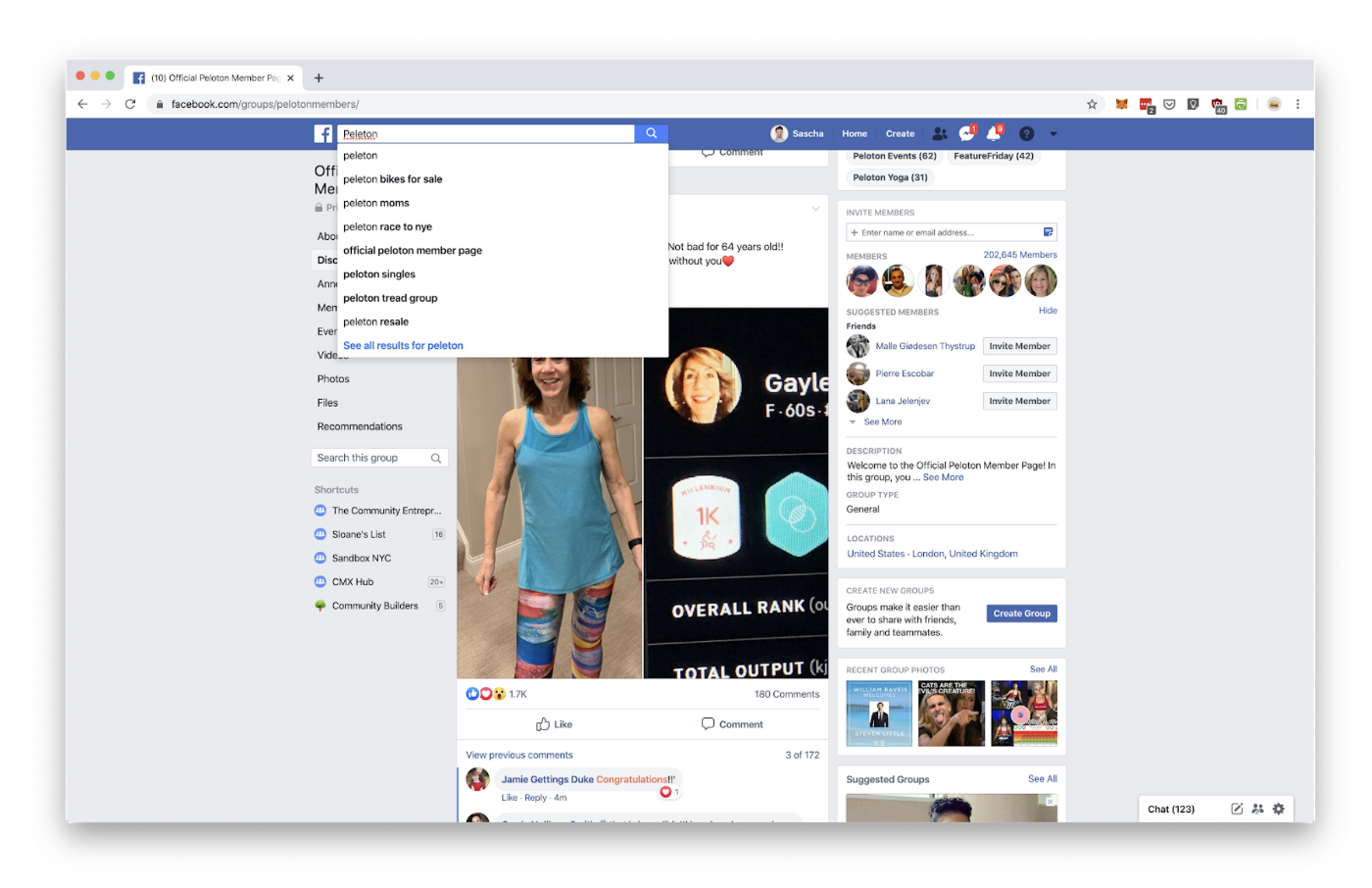Open the Sloane's List shortcut
This screenshot has width=1372, height=888.
(359, 534)
